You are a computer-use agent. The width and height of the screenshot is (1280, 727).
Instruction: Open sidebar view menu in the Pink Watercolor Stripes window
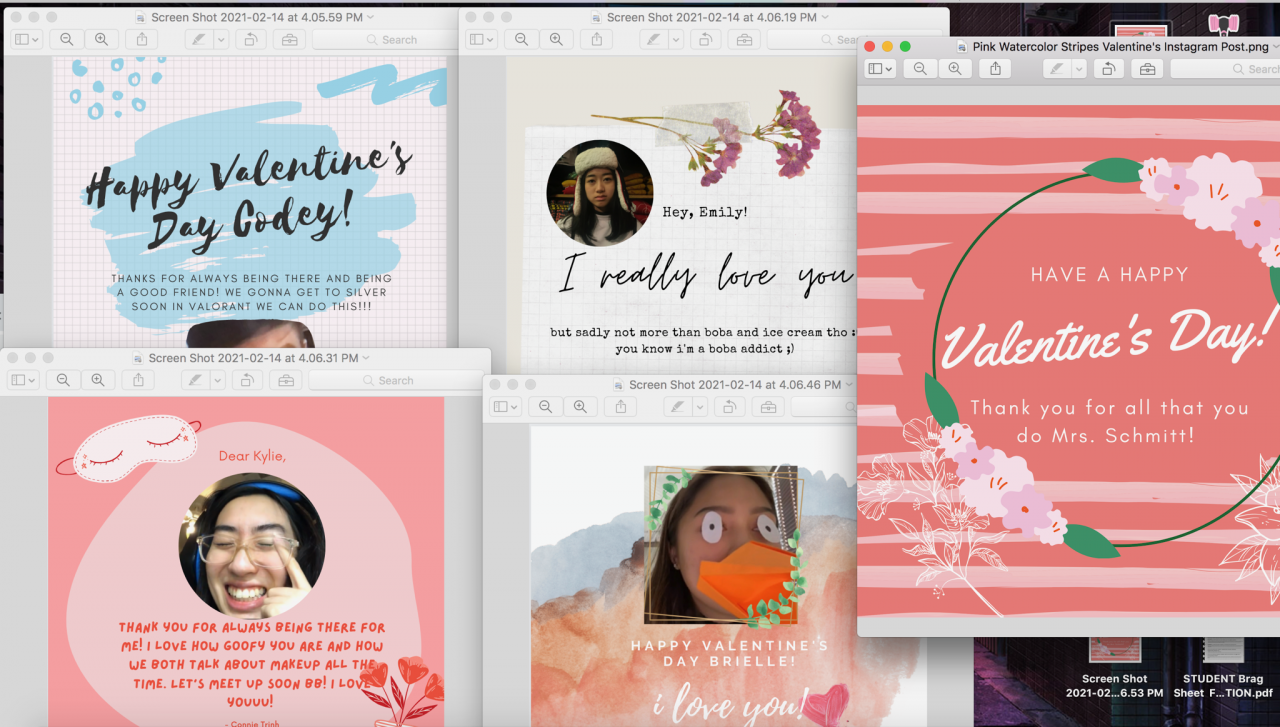click(880, 69)
